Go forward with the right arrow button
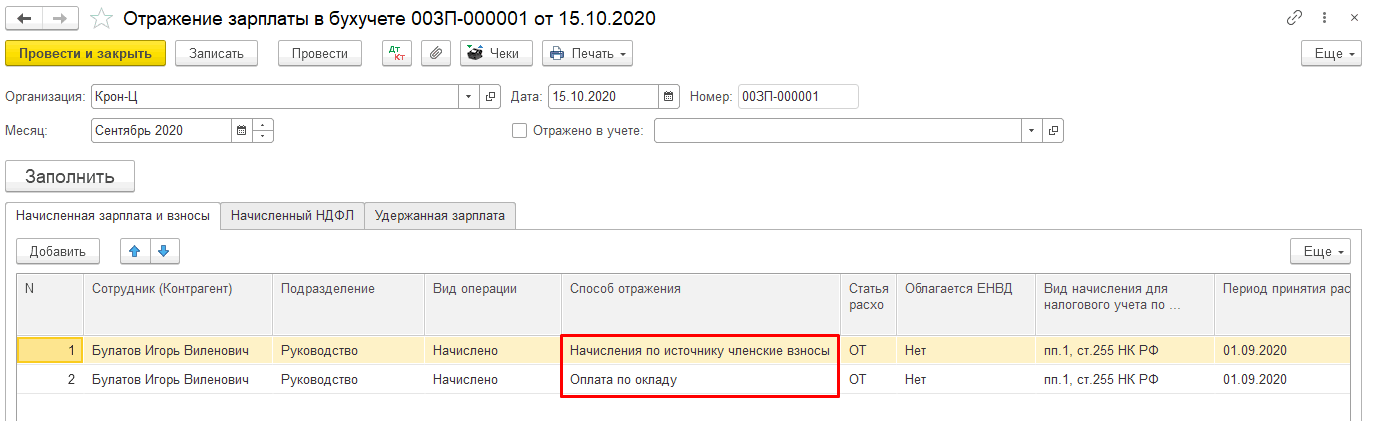 coord(60,19)
